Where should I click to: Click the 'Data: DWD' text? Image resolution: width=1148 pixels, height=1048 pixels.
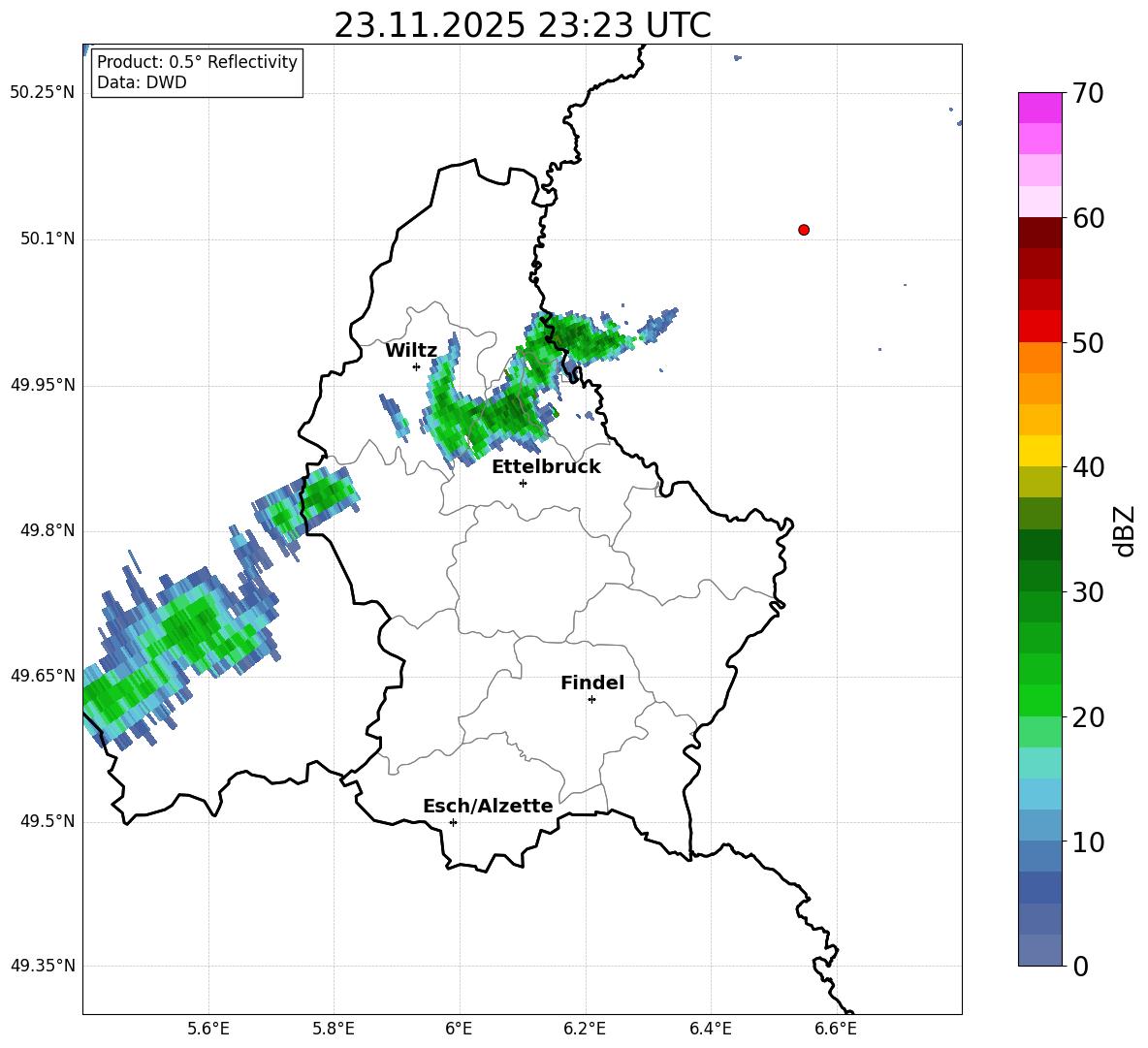(142, 82)
